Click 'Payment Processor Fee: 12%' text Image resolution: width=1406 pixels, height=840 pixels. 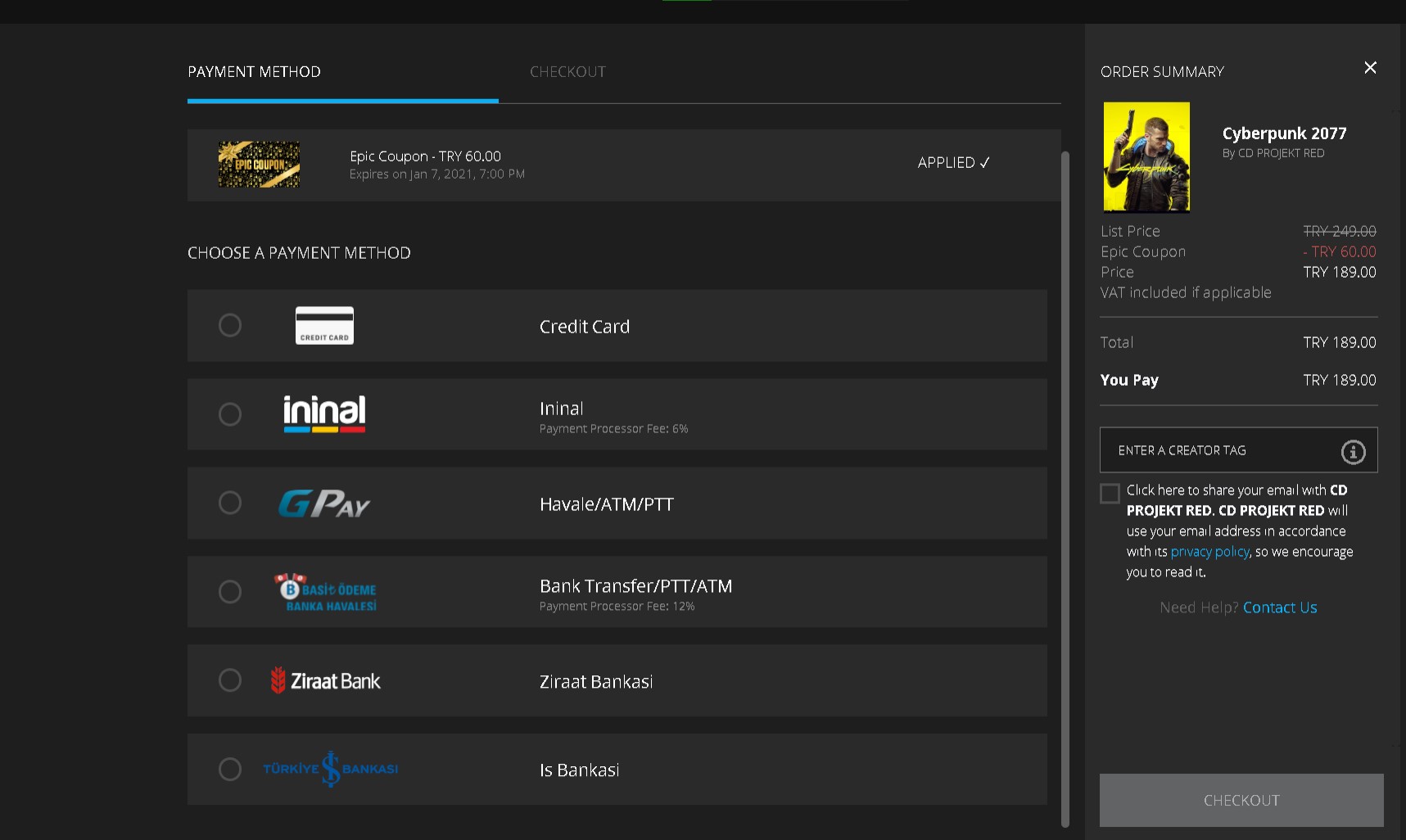point(617,607)
